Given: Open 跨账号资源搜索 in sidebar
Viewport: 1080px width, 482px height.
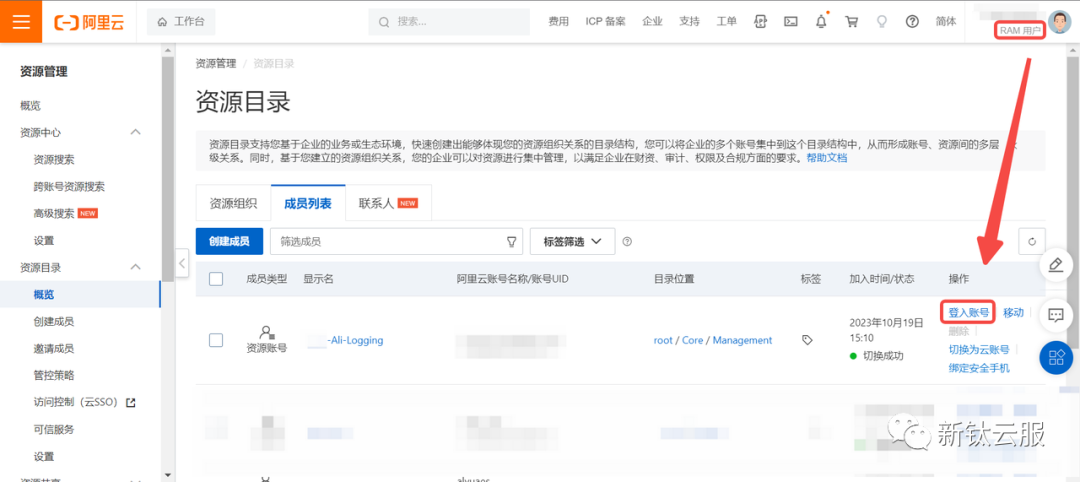Looking at the screenshot, I should point(69,187).
